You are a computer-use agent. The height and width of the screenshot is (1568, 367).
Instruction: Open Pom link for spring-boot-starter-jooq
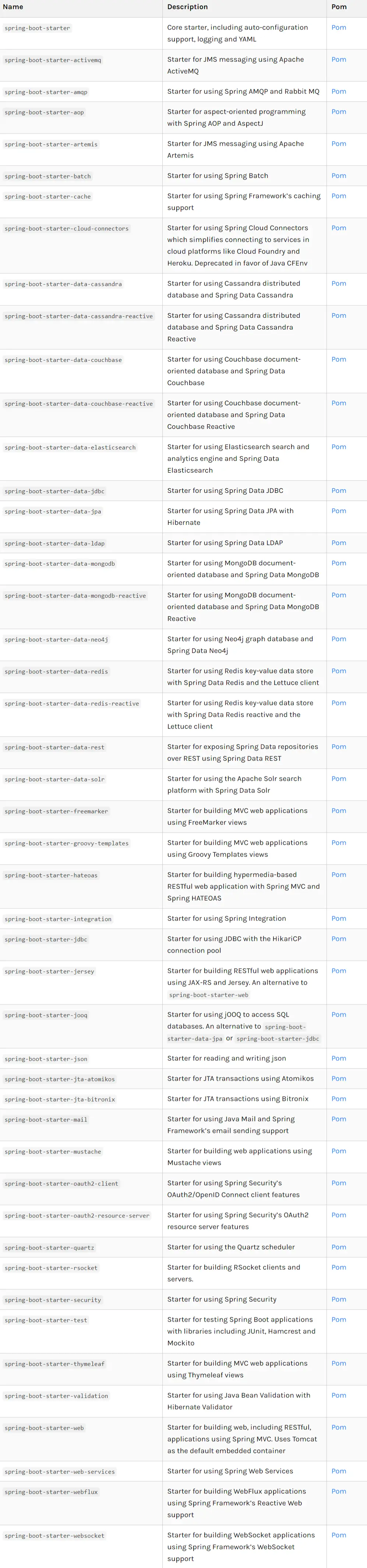click(x=338, y=1015)
